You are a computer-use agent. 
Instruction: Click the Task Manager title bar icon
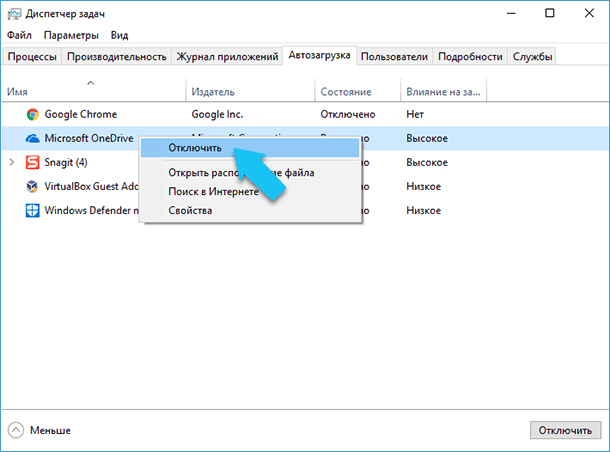point(14,14)
